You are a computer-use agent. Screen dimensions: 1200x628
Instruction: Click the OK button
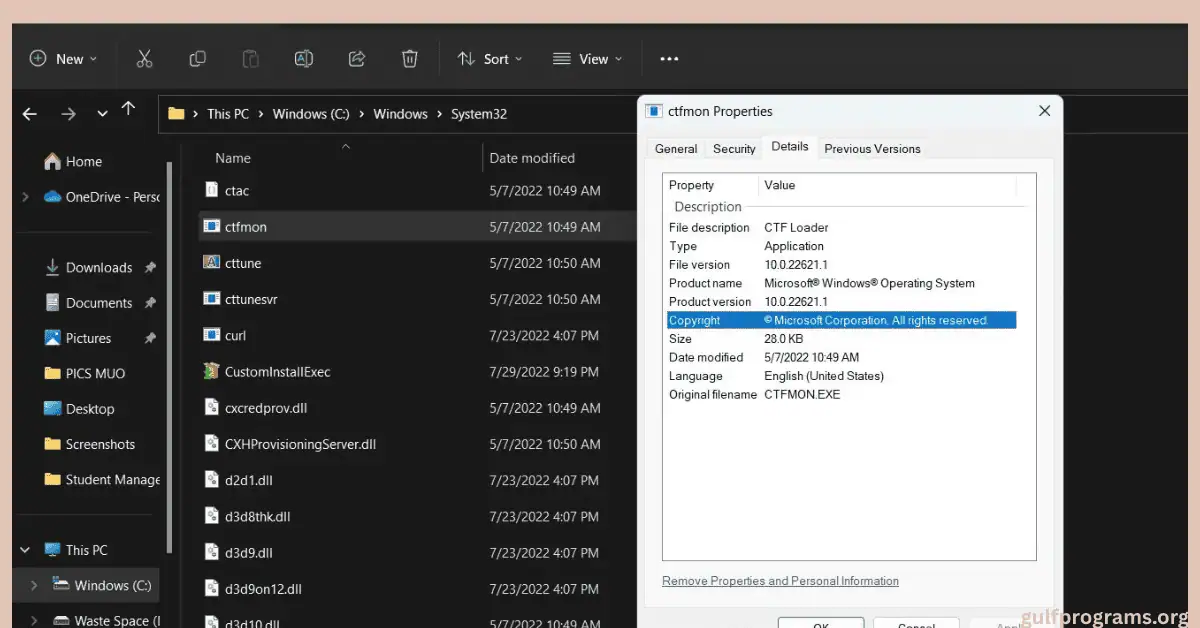820,622
